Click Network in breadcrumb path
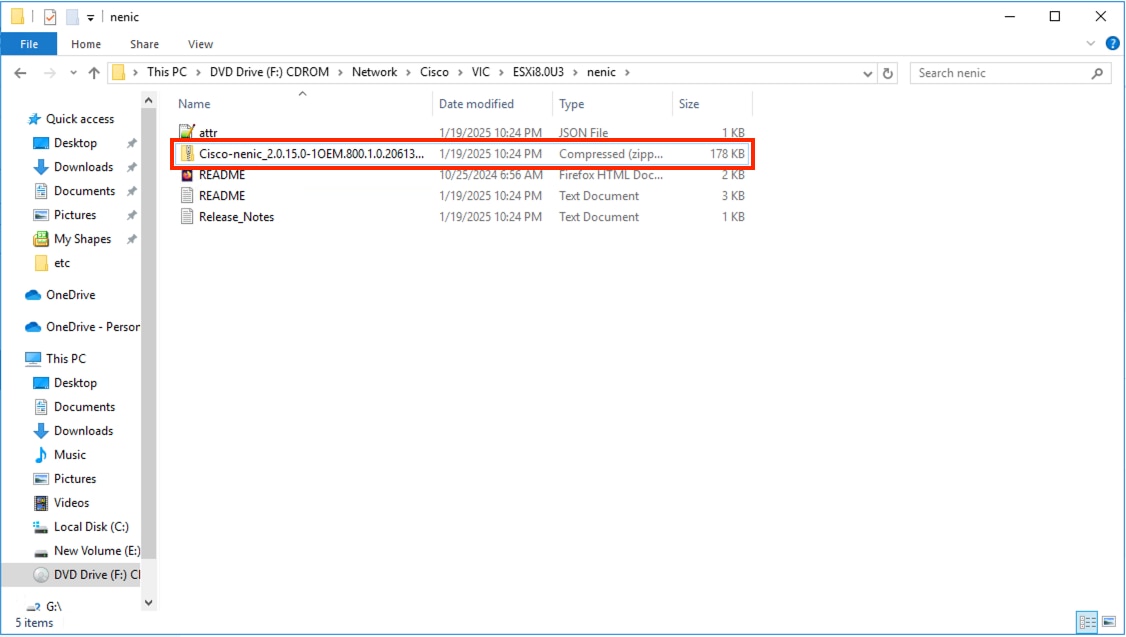Screen dimensions: 1126x637 (x=374, y=72)
